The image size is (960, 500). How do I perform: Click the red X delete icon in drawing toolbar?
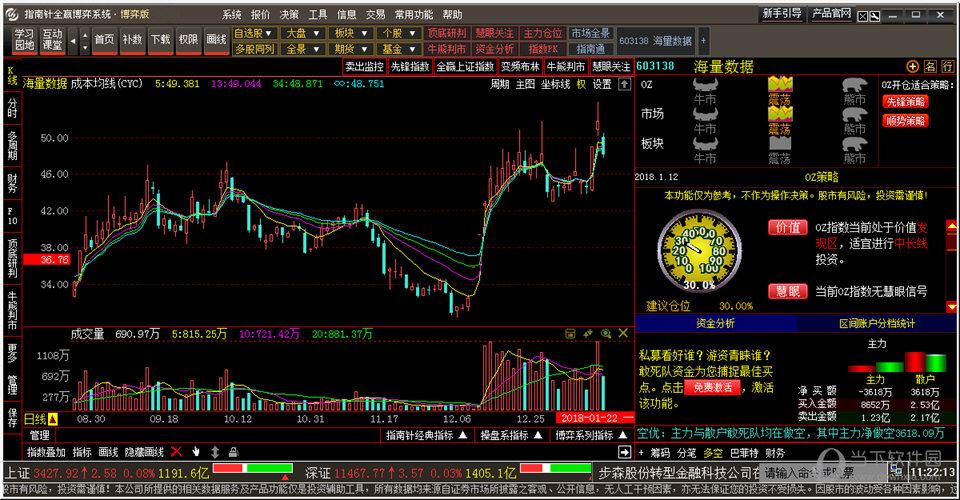pos(176,452)
